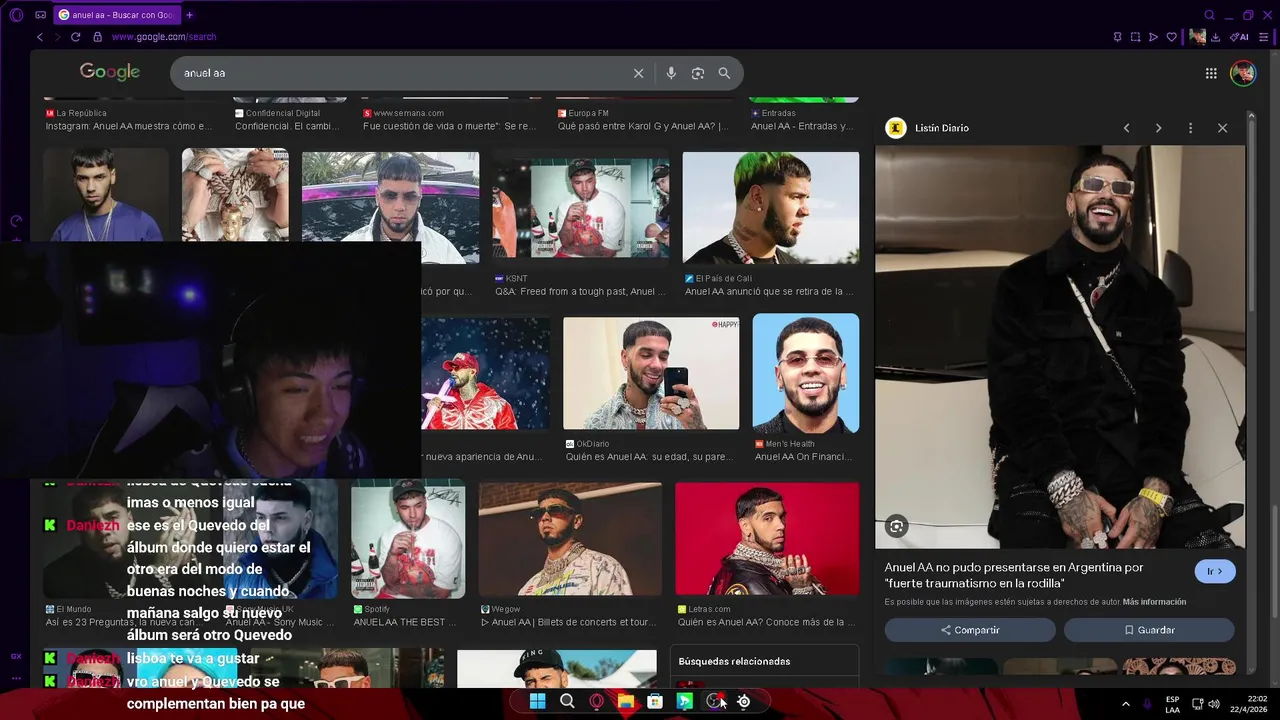Open a new browser tab
Image resolution: width=1280 pixels, height=720 pixels.
coord(189,15)
